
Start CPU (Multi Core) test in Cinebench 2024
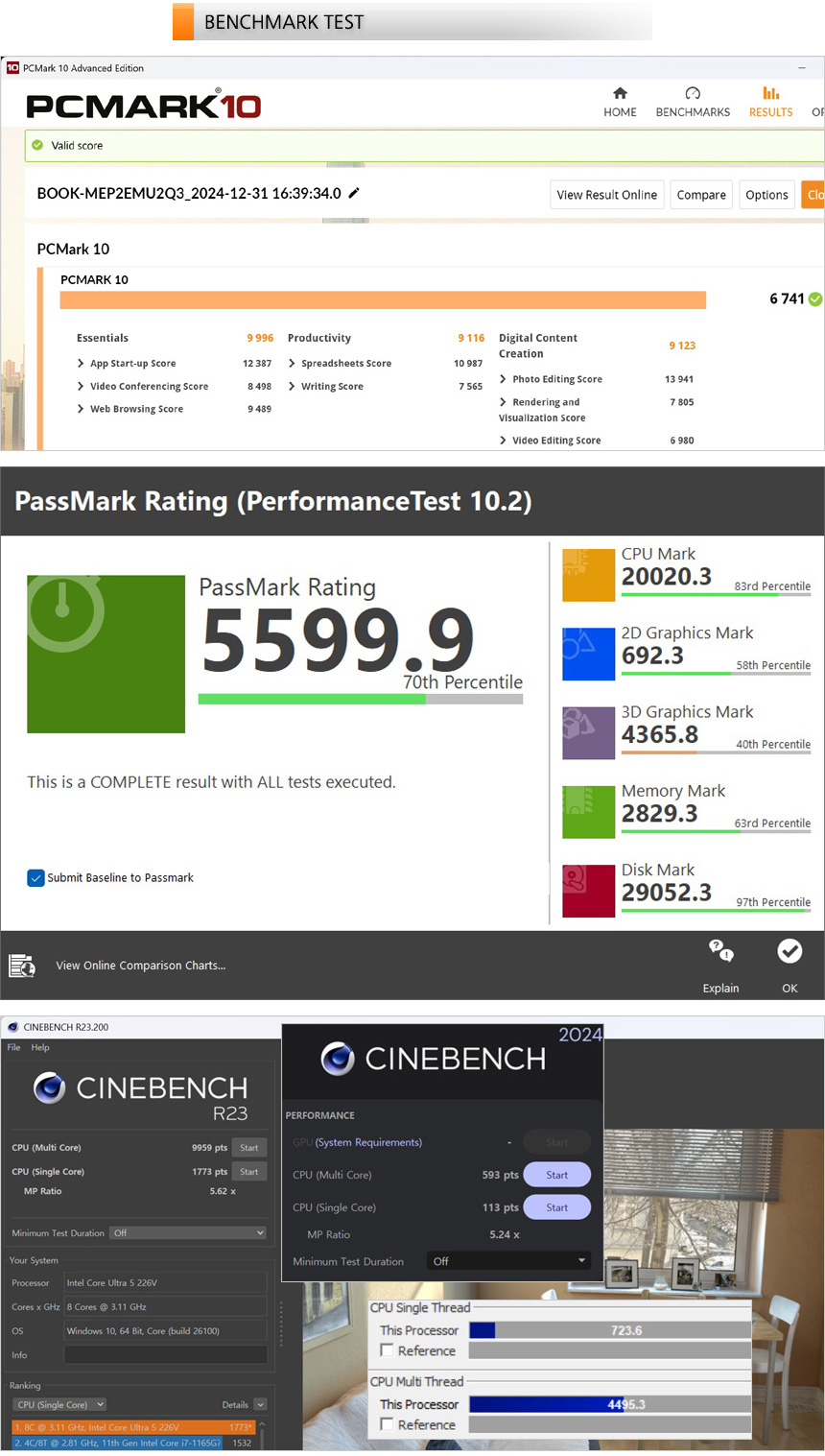point(556,1175)
